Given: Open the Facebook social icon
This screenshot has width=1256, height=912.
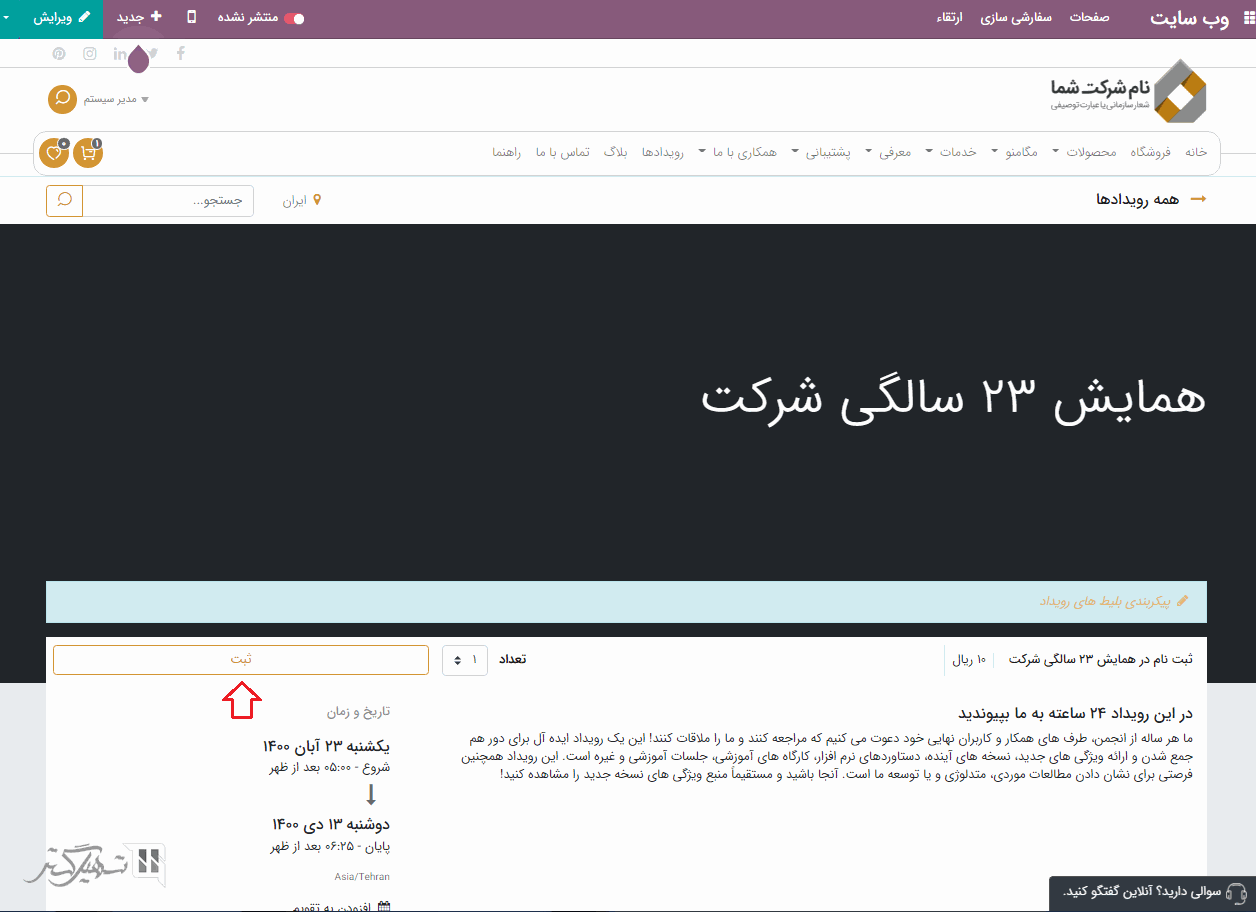Looking at the screenshot, I should [181, 54].
